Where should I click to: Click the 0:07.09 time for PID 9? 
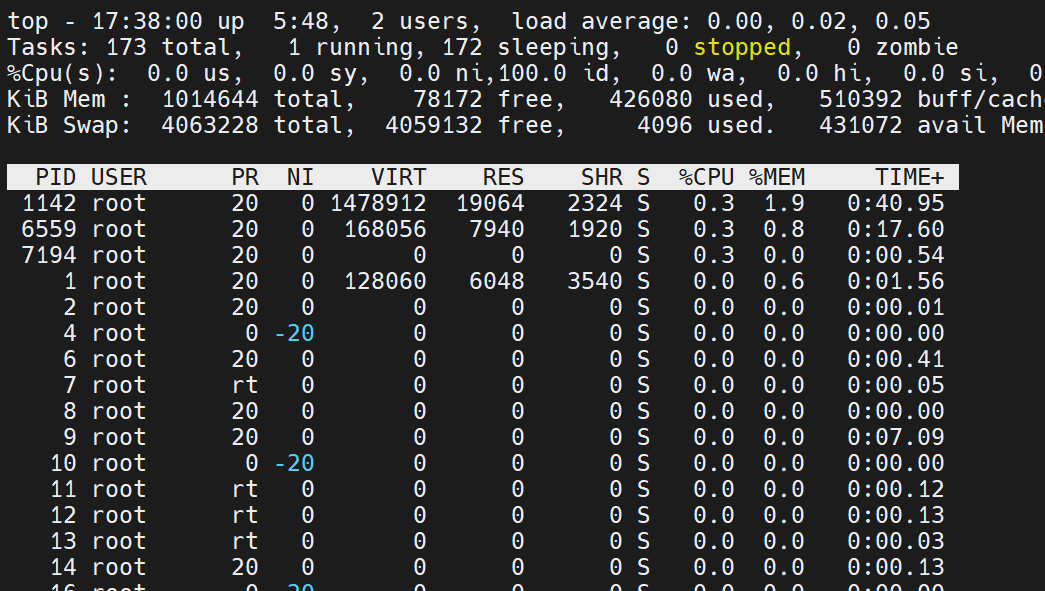point(895,438)
